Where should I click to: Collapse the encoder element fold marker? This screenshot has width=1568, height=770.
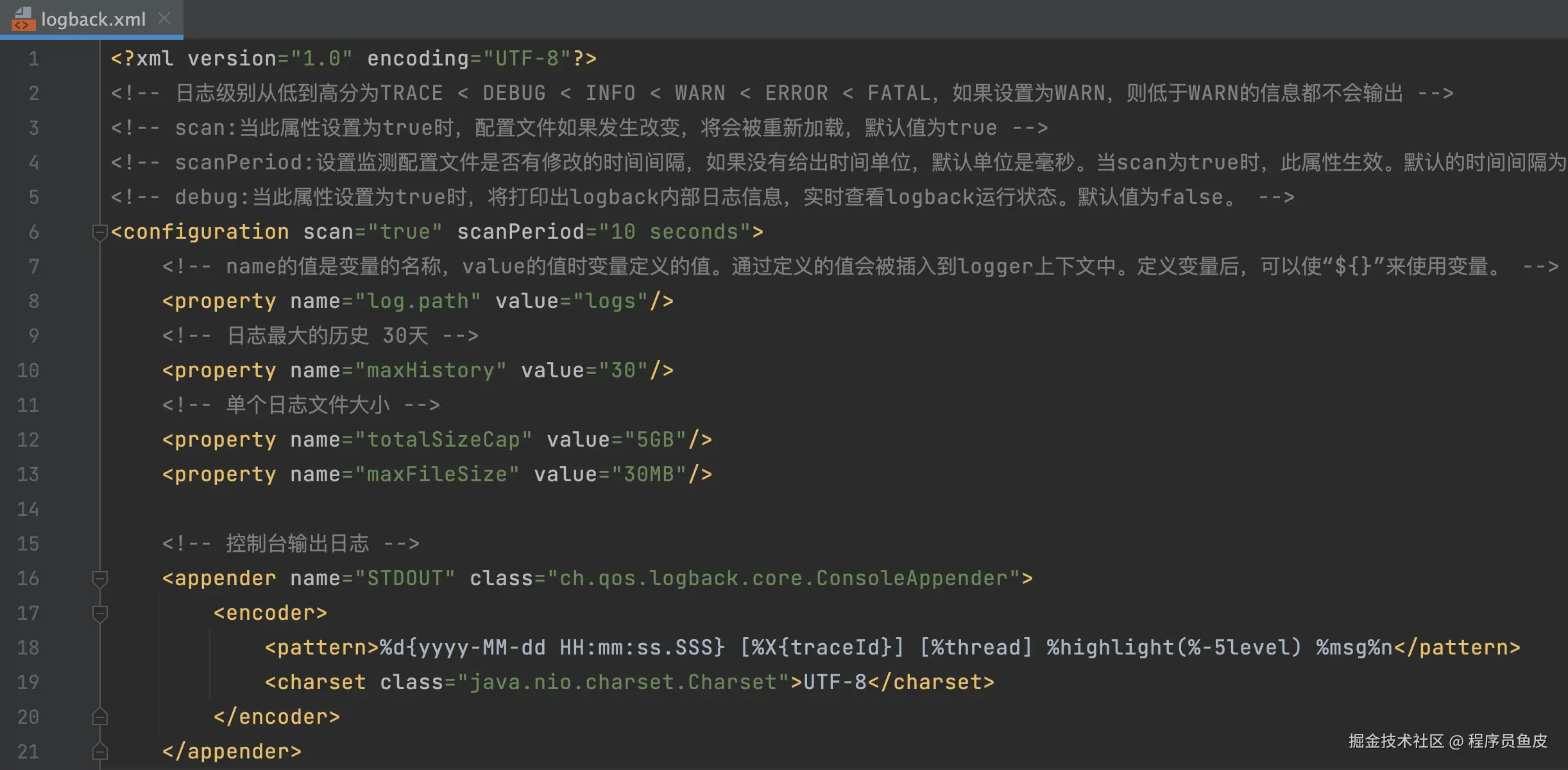[x=99, y=613]
